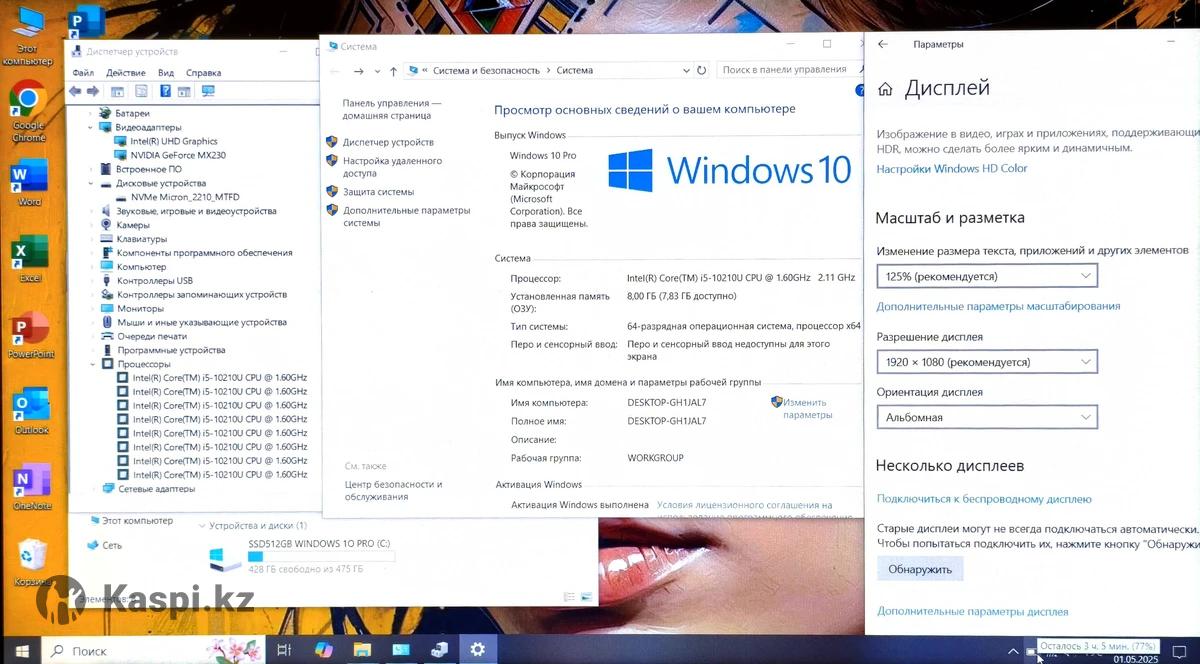Open the Этот компьютер desktop icon
The image size is (1200, 664).
click(27, 35)
